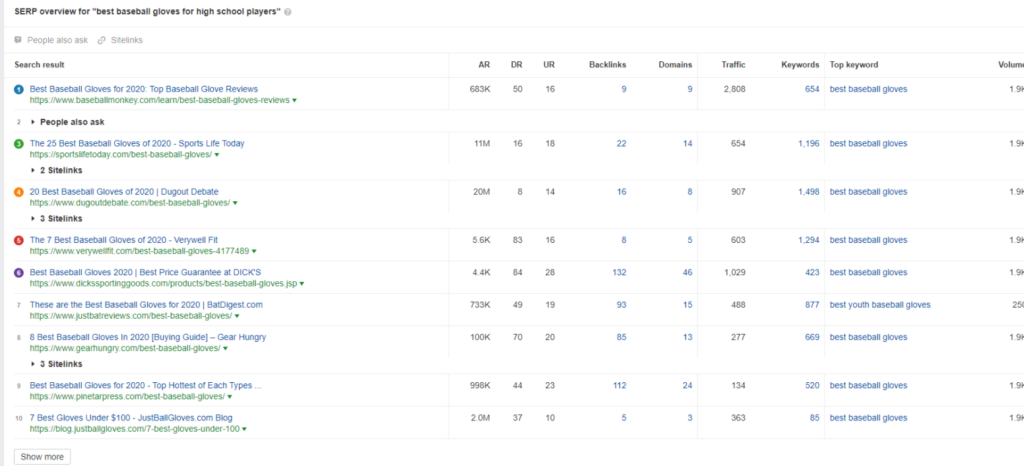
Task: Open dropdown arrow next to baseballmonkey.com URL
Action: [293, 101]
